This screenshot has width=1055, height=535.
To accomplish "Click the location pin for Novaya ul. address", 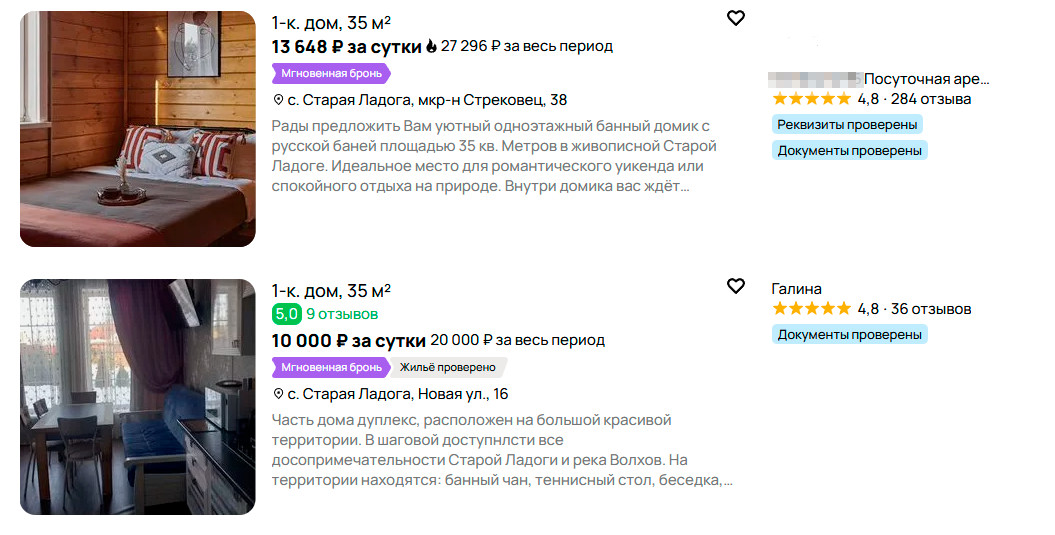I will pos(278,394).
